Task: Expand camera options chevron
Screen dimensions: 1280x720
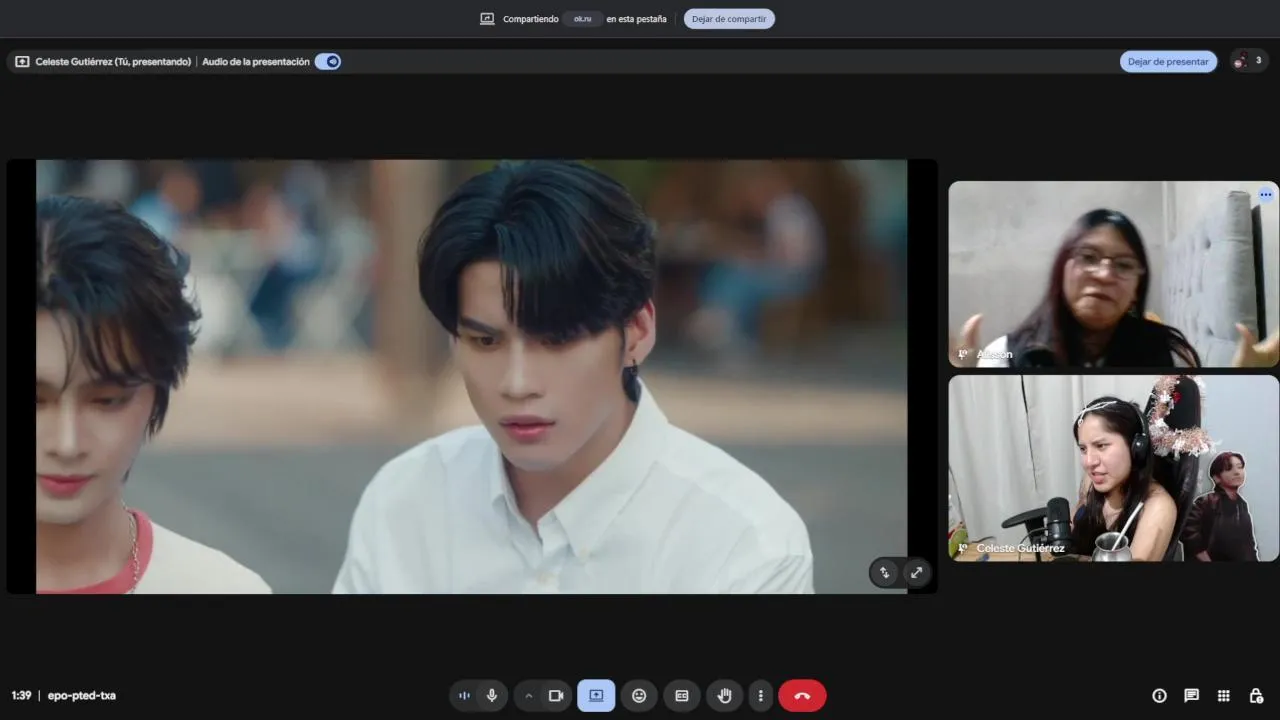Action: 529,696
